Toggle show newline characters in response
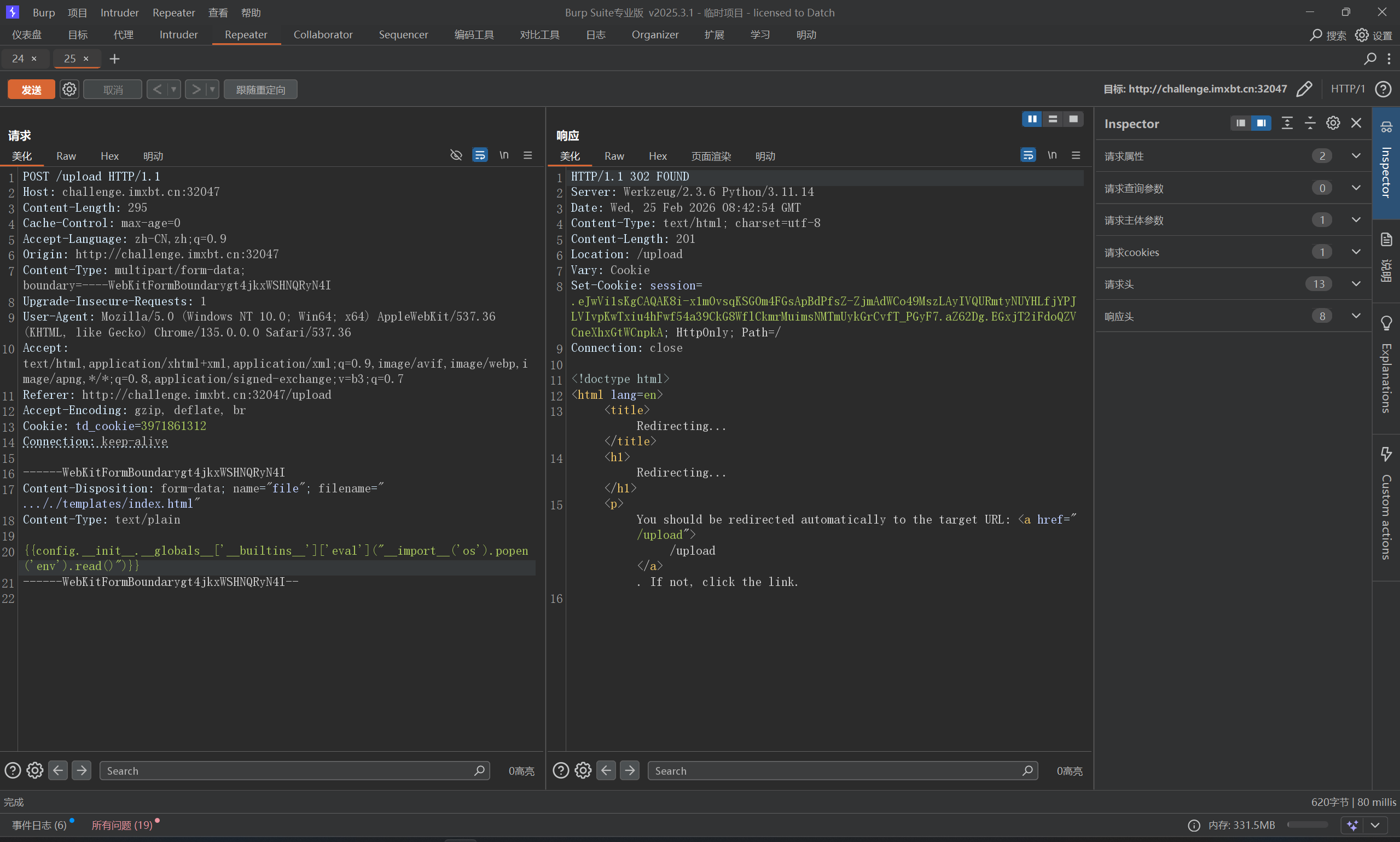This screenshot has width=1400, height=842. pos(1052,155)
